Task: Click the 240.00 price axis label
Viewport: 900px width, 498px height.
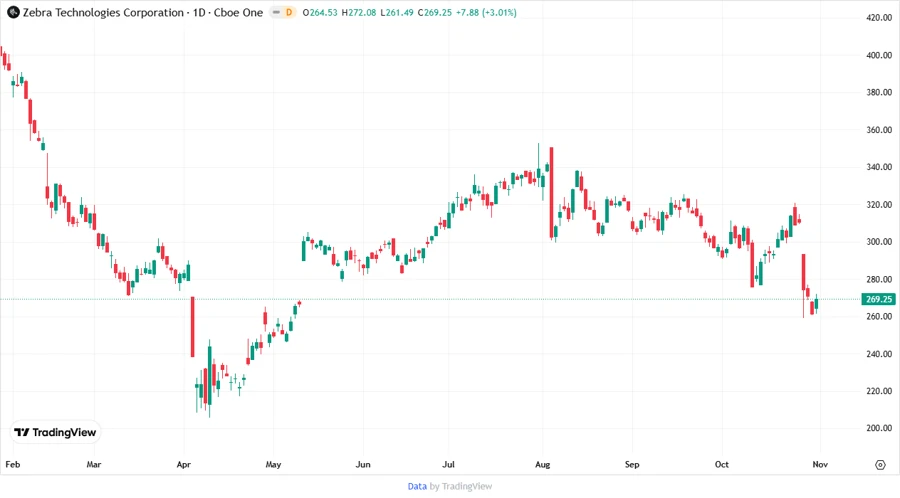Action: click(879, 354)
